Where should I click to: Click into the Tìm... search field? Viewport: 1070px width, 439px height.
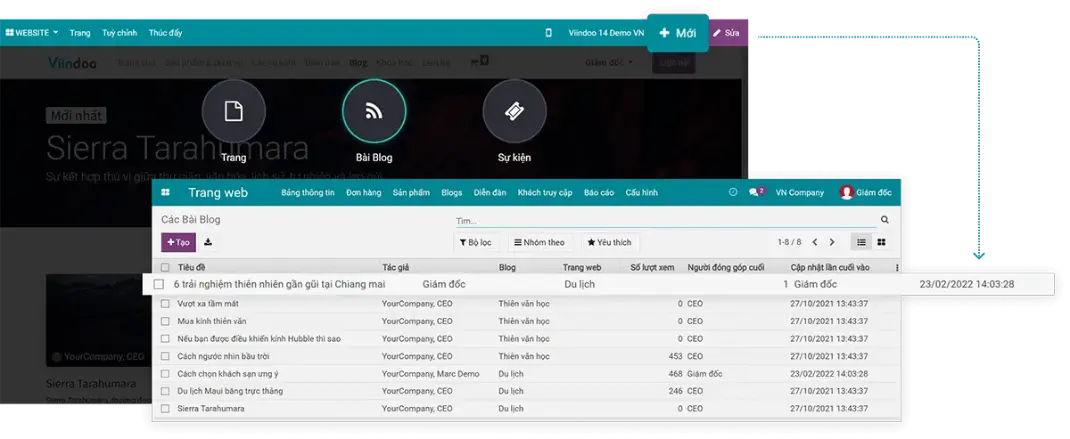pos(660,220)
